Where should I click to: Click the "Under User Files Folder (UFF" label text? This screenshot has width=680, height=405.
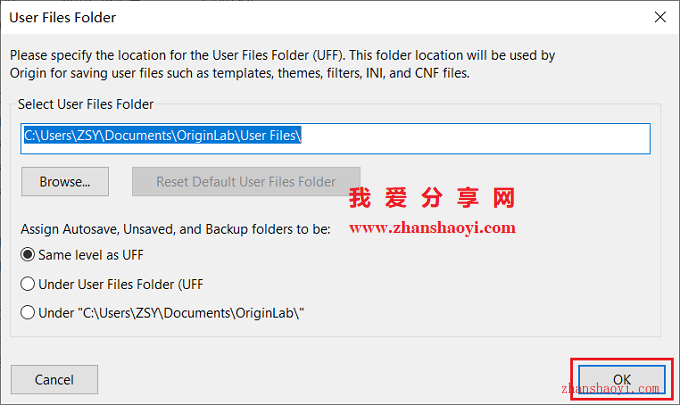[121, 284]
